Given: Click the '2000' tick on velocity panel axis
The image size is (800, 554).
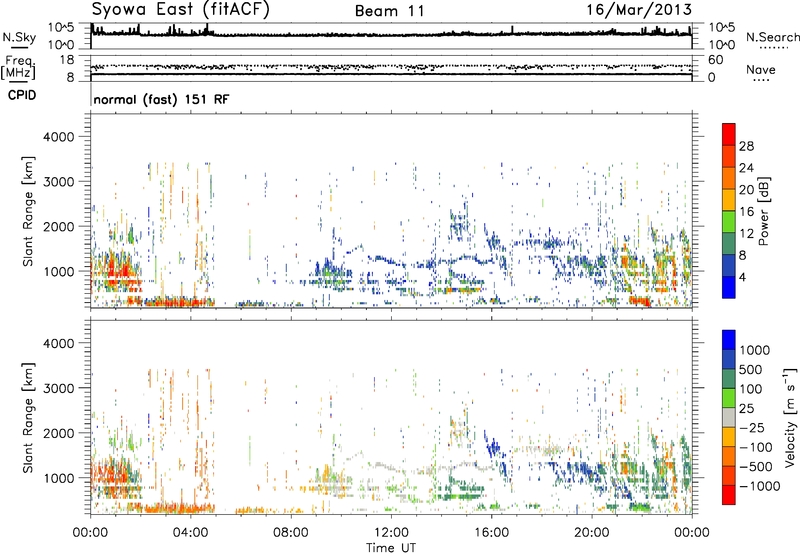Looking at the screenshot, I should point(58,433).
